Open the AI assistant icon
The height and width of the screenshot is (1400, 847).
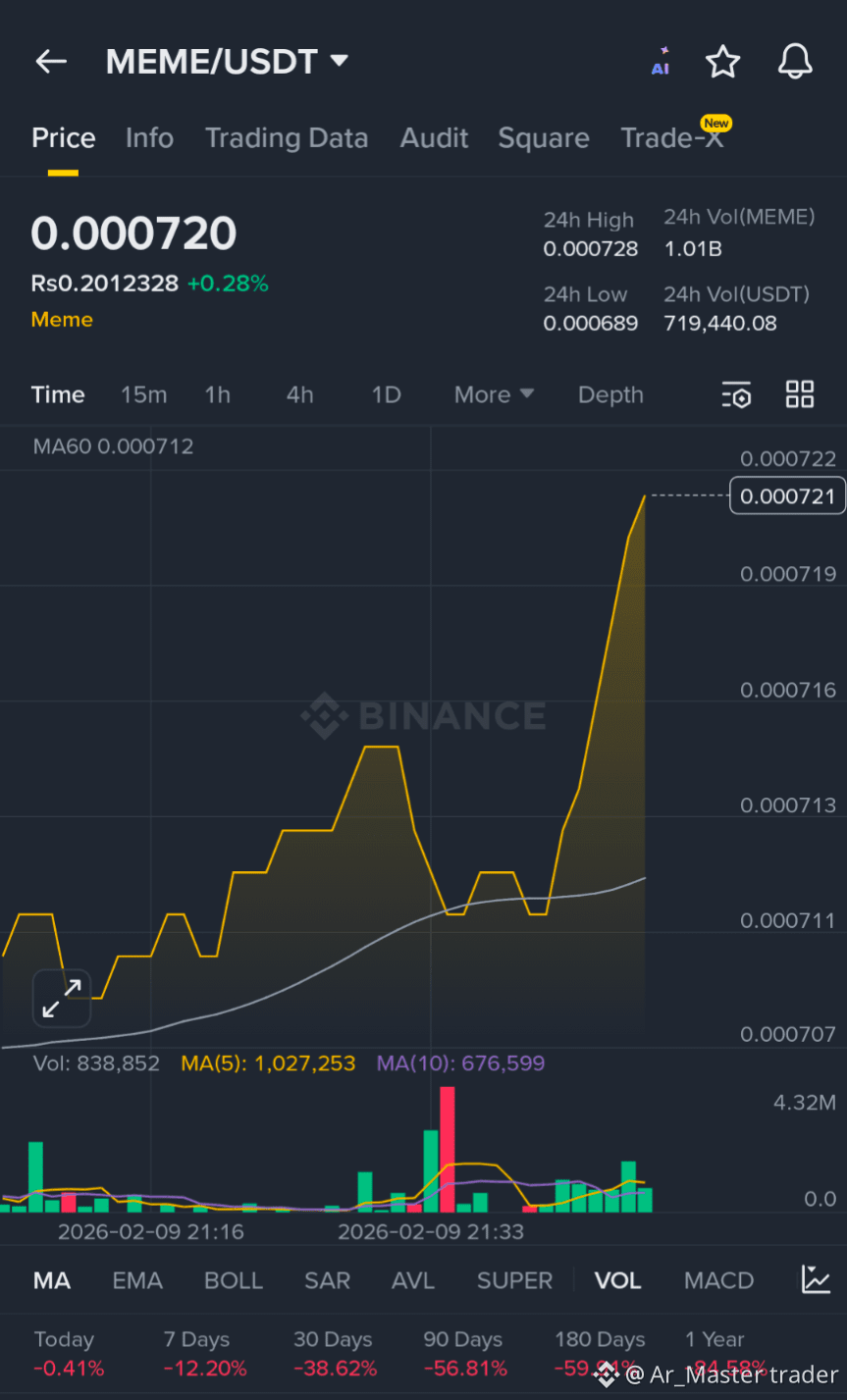661,62
